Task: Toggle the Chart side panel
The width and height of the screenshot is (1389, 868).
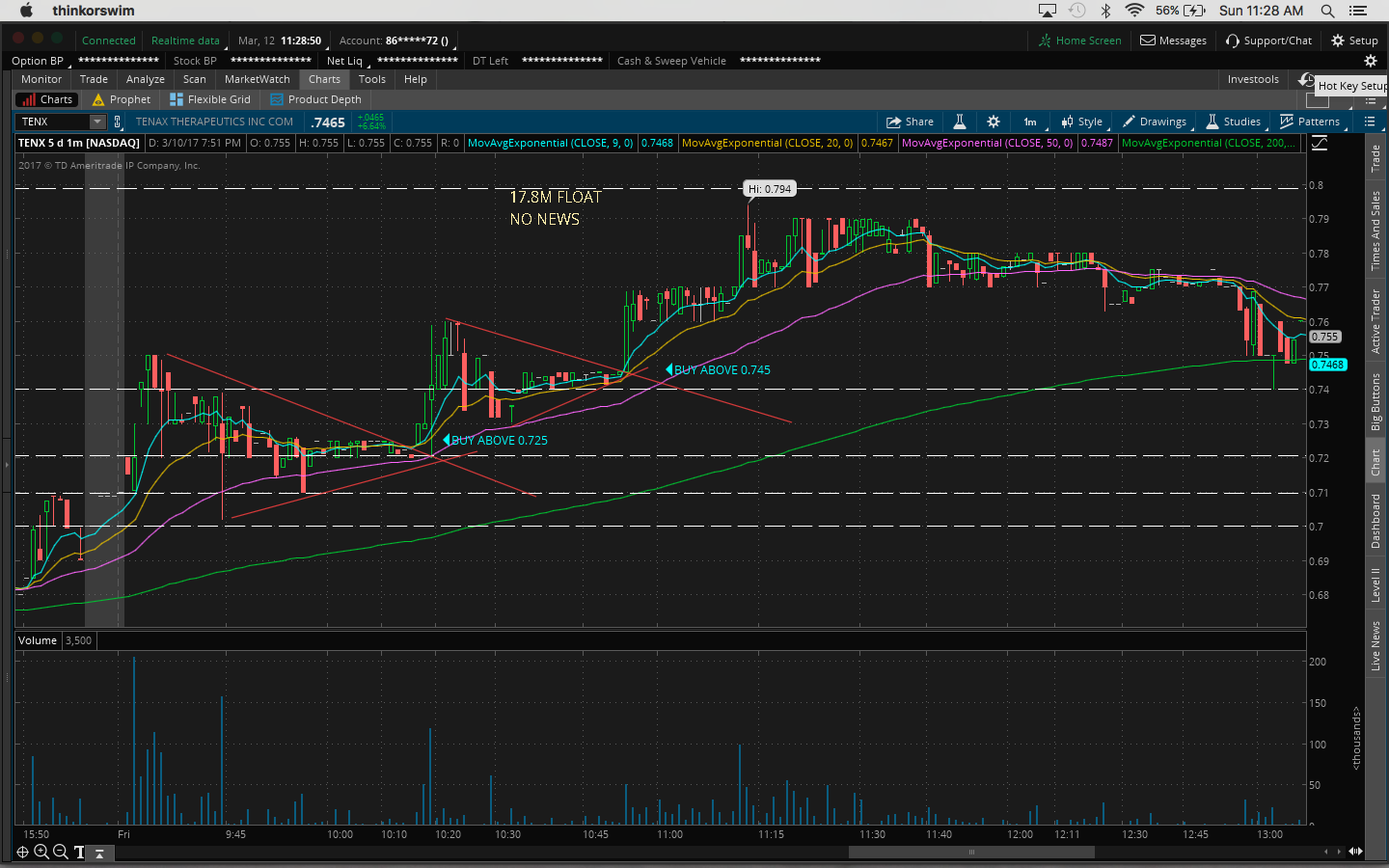Action: 1375,463
